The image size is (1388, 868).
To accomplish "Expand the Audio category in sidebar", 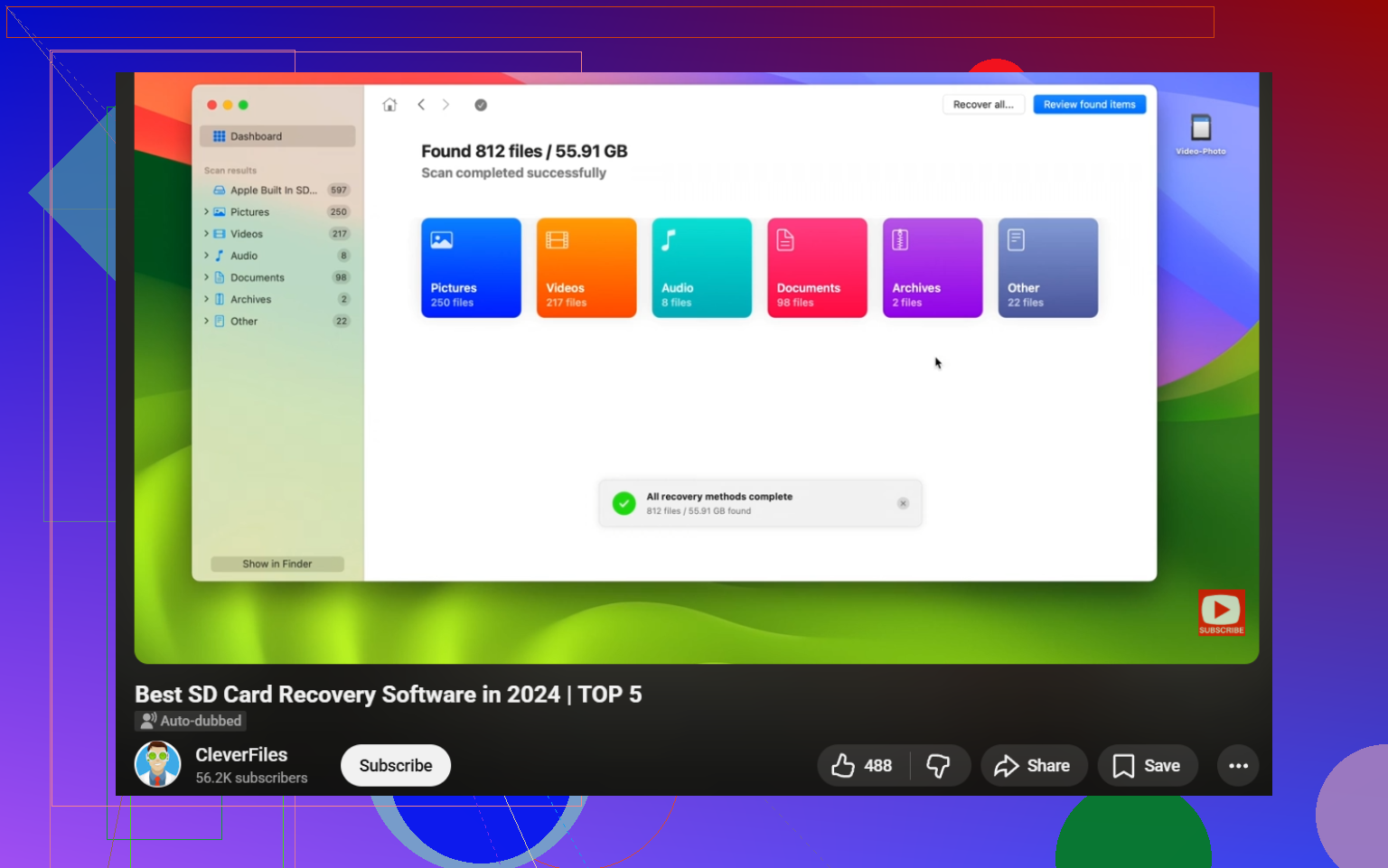I will (206, 256).
